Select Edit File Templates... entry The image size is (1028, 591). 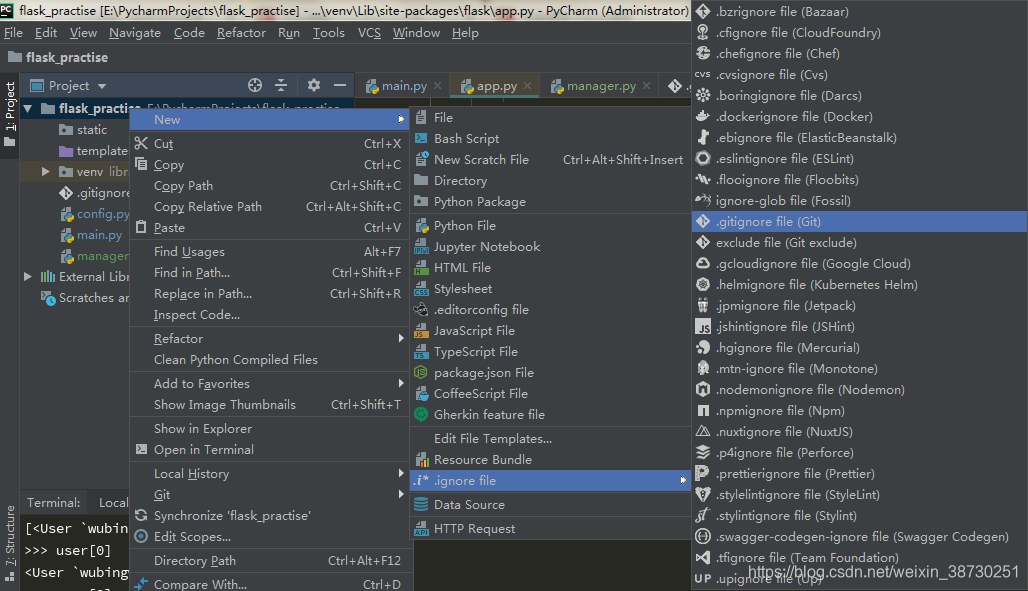pos(550,439)
